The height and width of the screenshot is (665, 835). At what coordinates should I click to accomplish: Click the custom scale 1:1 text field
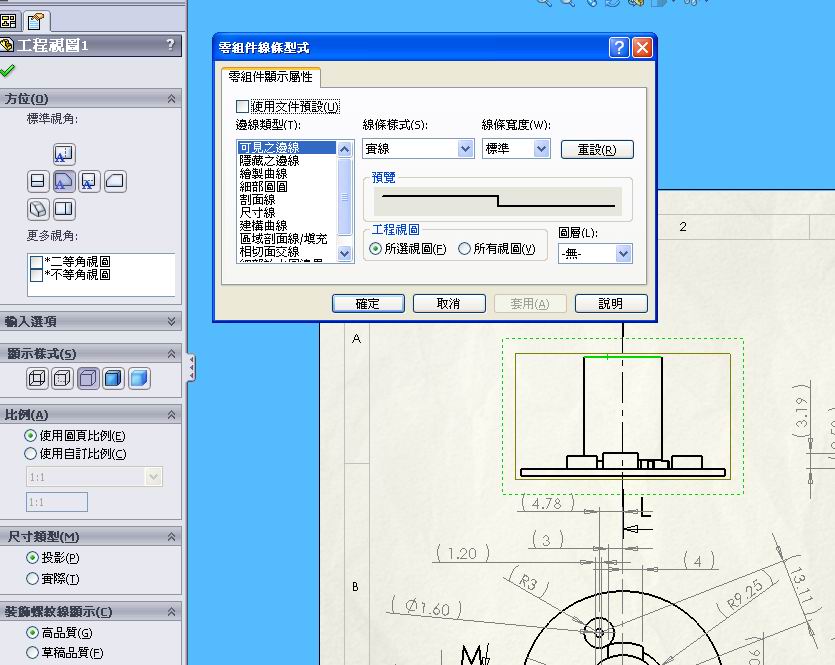point(57,502)
